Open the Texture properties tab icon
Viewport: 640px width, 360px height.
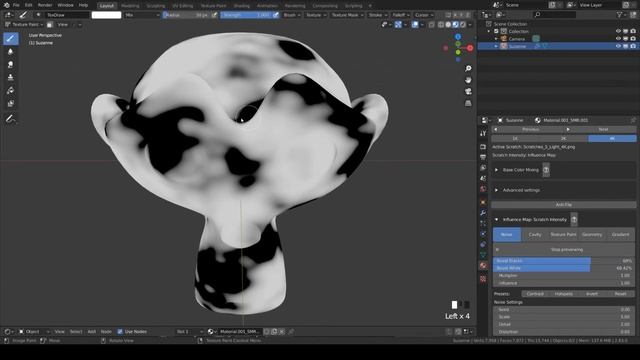(x=483, y=279)
